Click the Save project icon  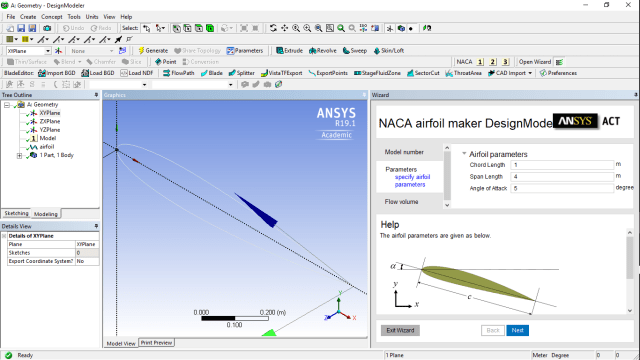tap(21, 28)
